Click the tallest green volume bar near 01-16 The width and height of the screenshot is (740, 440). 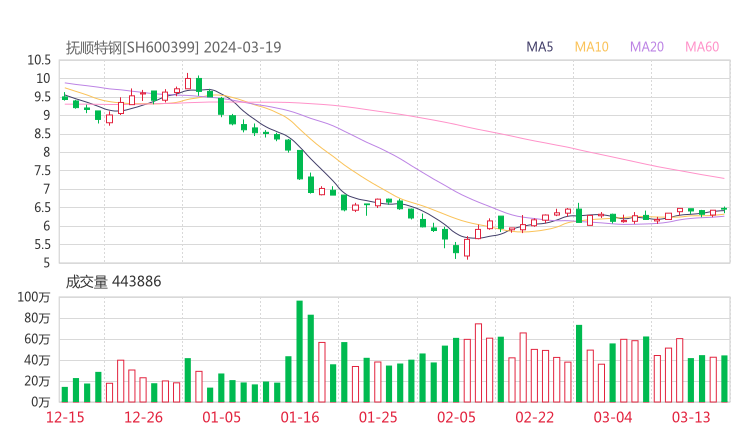click(x=300, y=351)
